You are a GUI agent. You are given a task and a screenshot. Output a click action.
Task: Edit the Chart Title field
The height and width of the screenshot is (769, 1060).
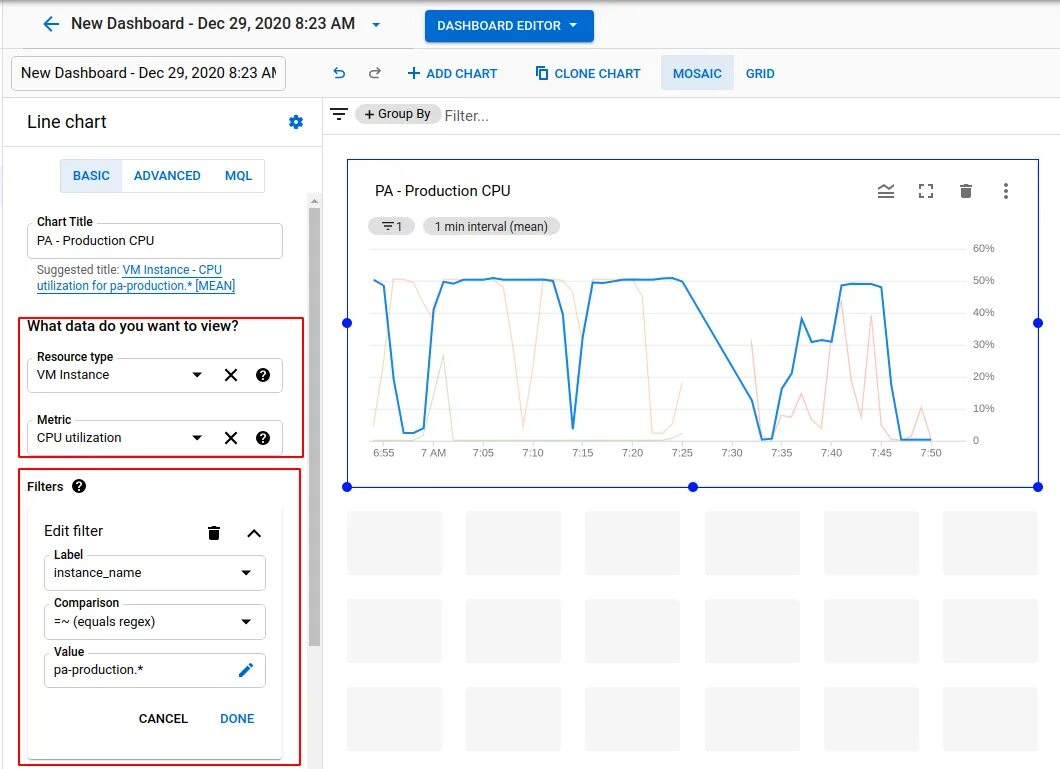[155, 241]
